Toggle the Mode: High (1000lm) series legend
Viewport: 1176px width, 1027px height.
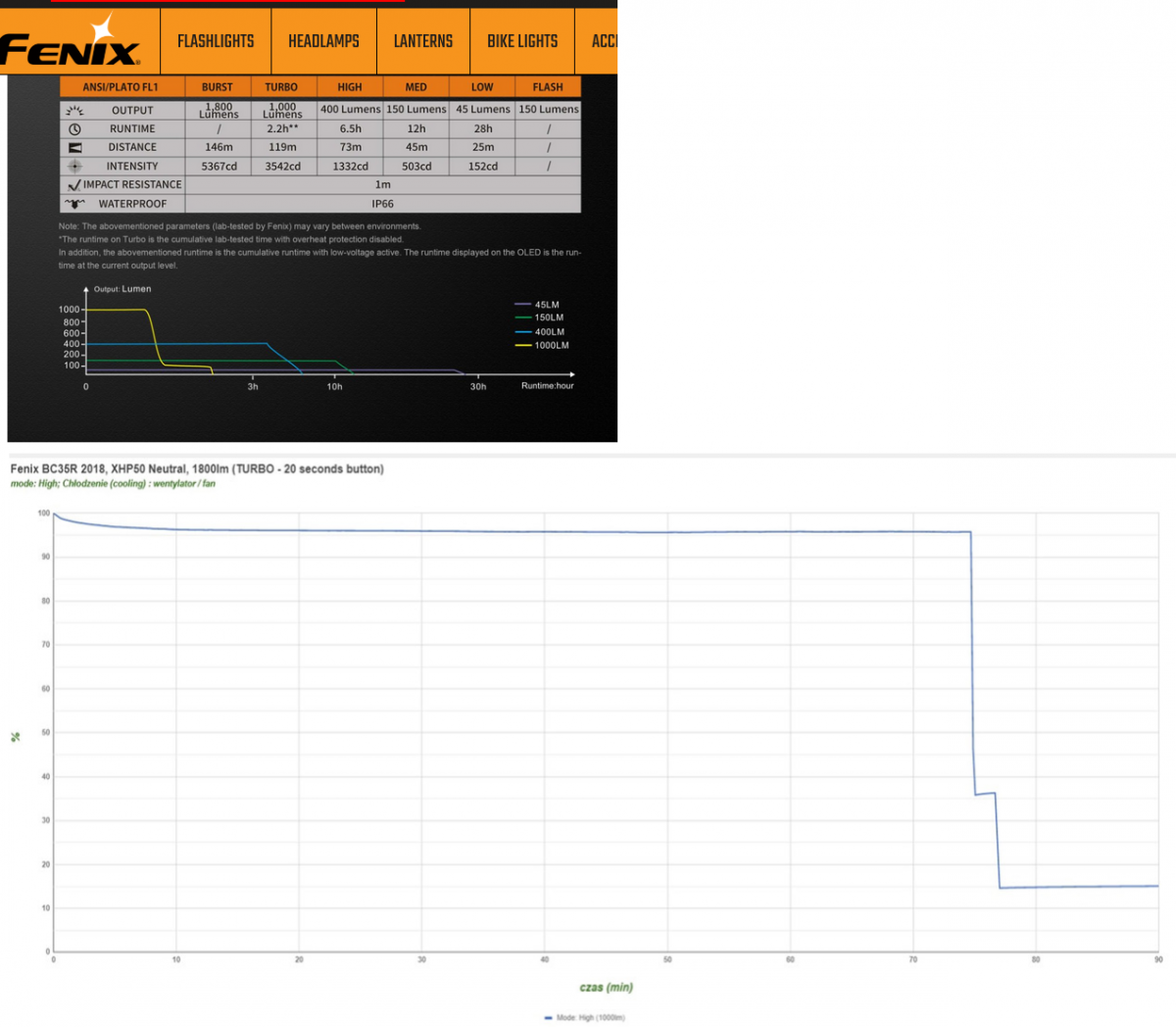(584, 1018)
